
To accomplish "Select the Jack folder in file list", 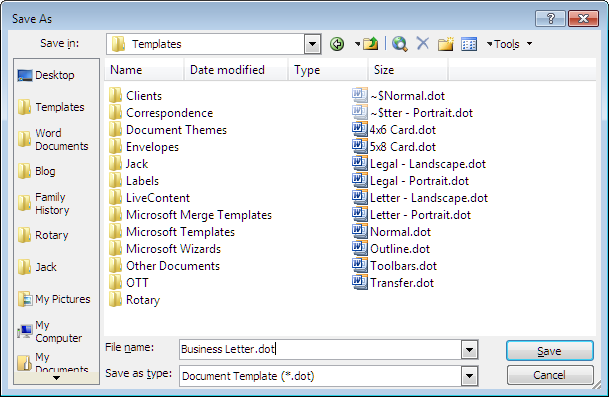I will (x=129, y=164).
